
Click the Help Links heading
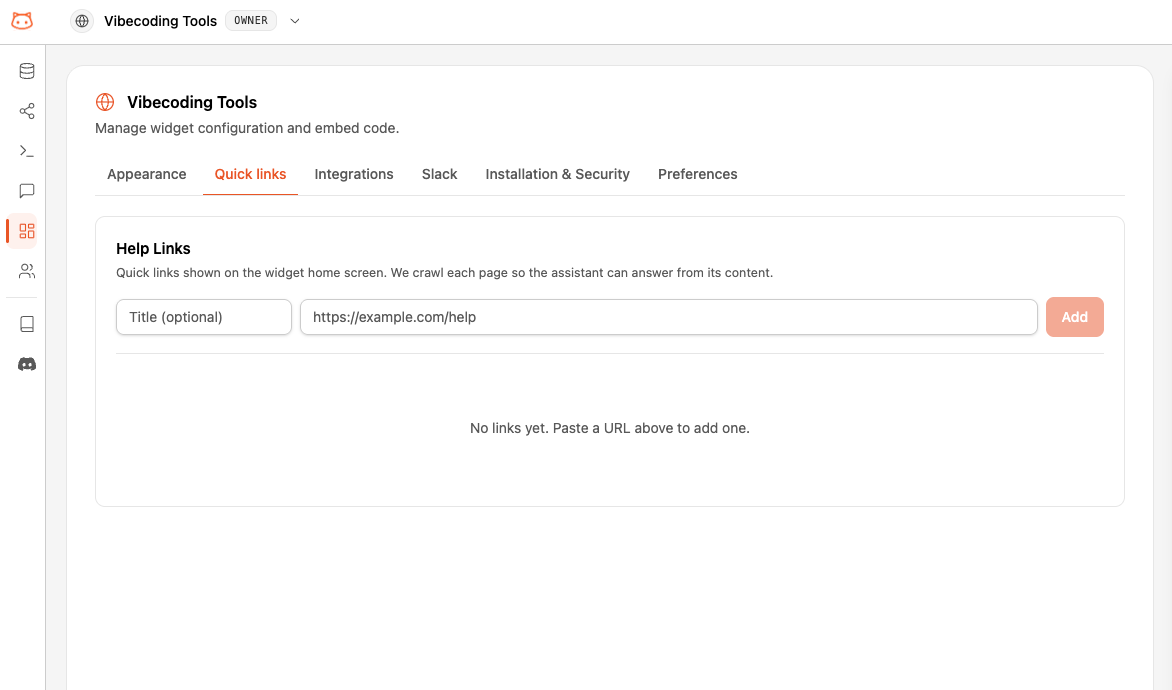(x=153, y=249)
